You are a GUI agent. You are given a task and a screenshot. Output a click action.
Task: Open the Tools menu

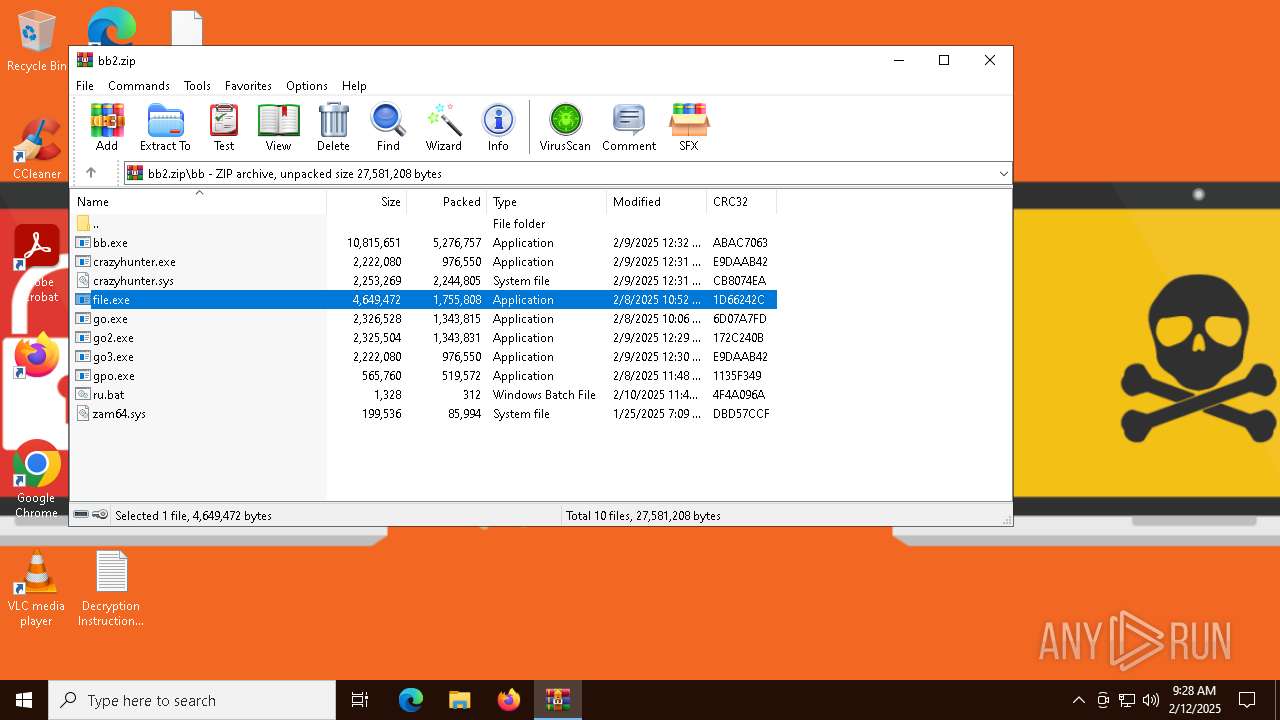[197, 86]
